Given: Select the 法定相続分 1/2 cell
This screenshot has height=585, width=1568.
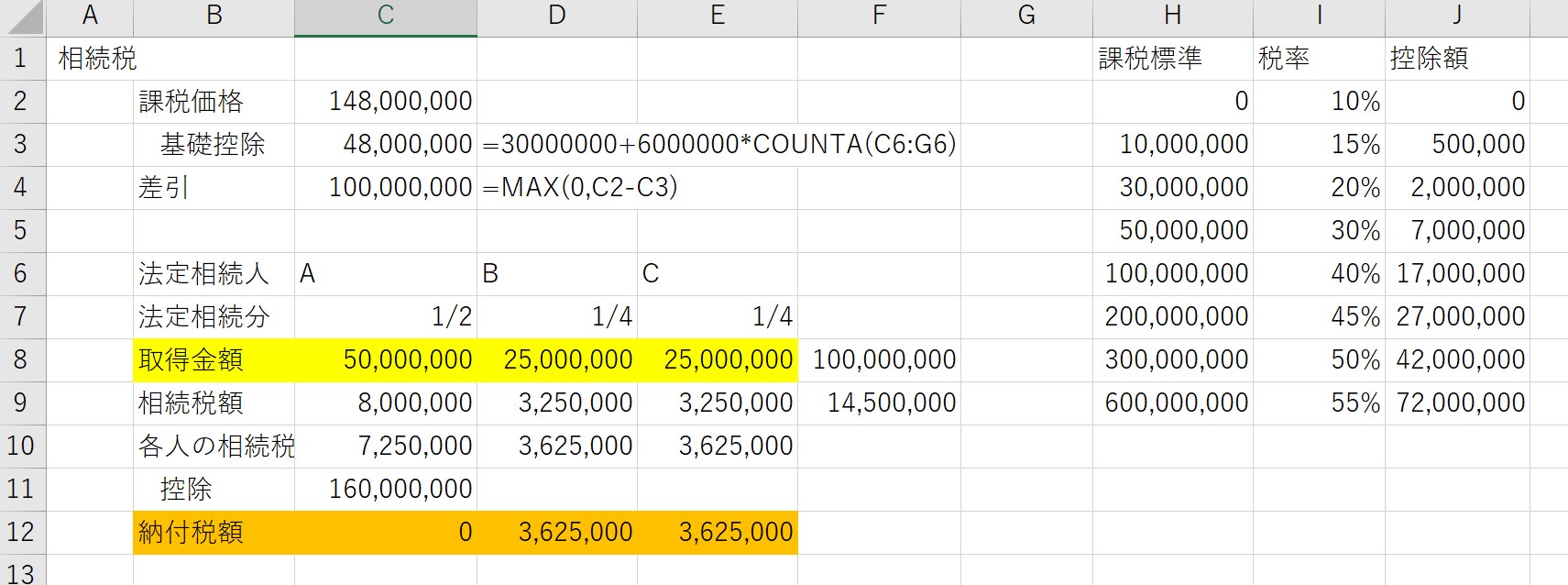Looking at the screenshot, I should coord(386,316).
